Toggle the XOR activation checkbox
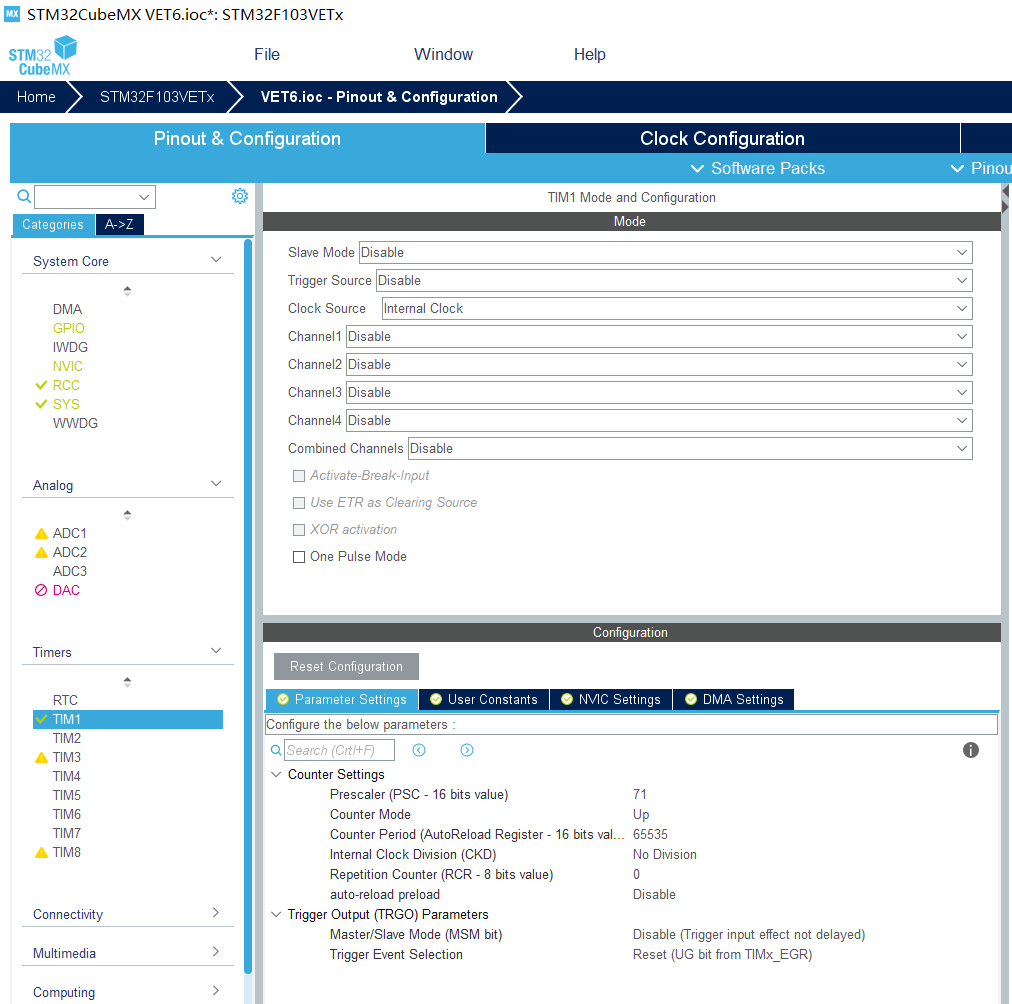The image size is (1012, 1004). [x=299, y=530]
